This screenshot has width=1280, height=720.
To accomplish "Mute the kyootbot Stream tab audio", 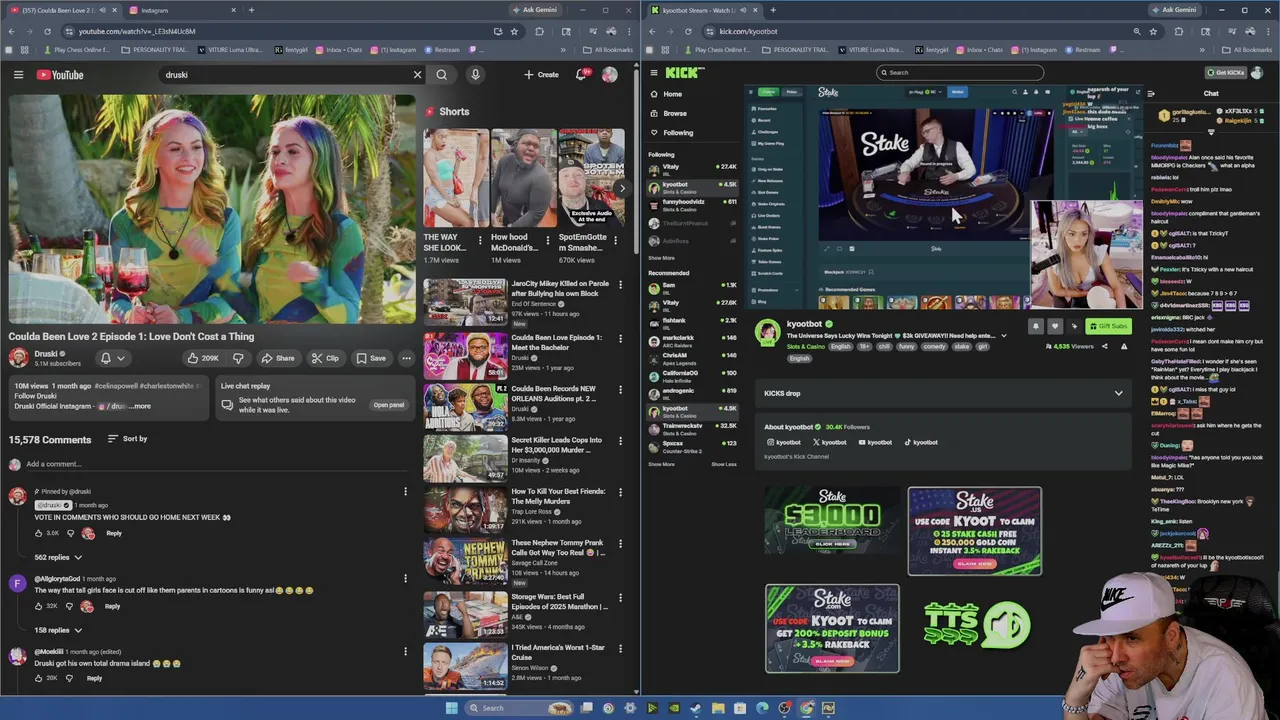I will (x=741, y=10).
